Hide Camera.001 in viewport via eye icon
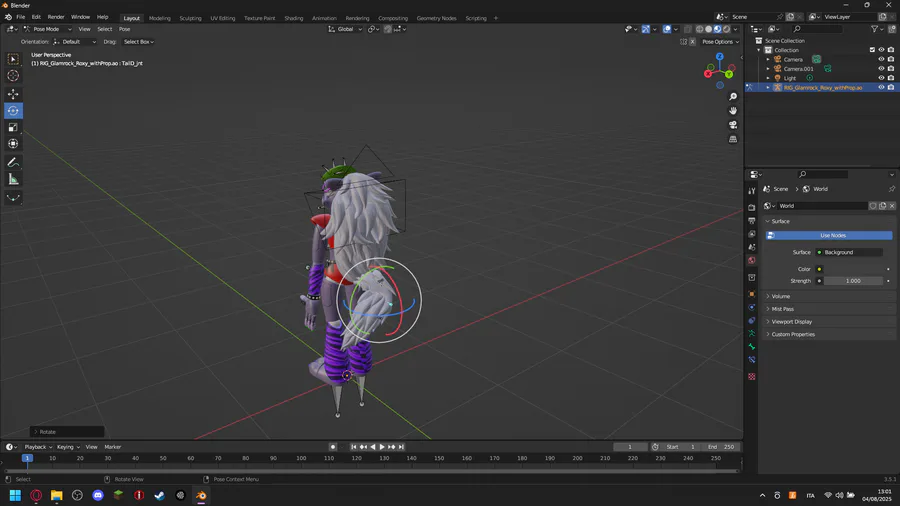Image resolution: width=900 pixels, height=506 pixels. pos(881,68)
